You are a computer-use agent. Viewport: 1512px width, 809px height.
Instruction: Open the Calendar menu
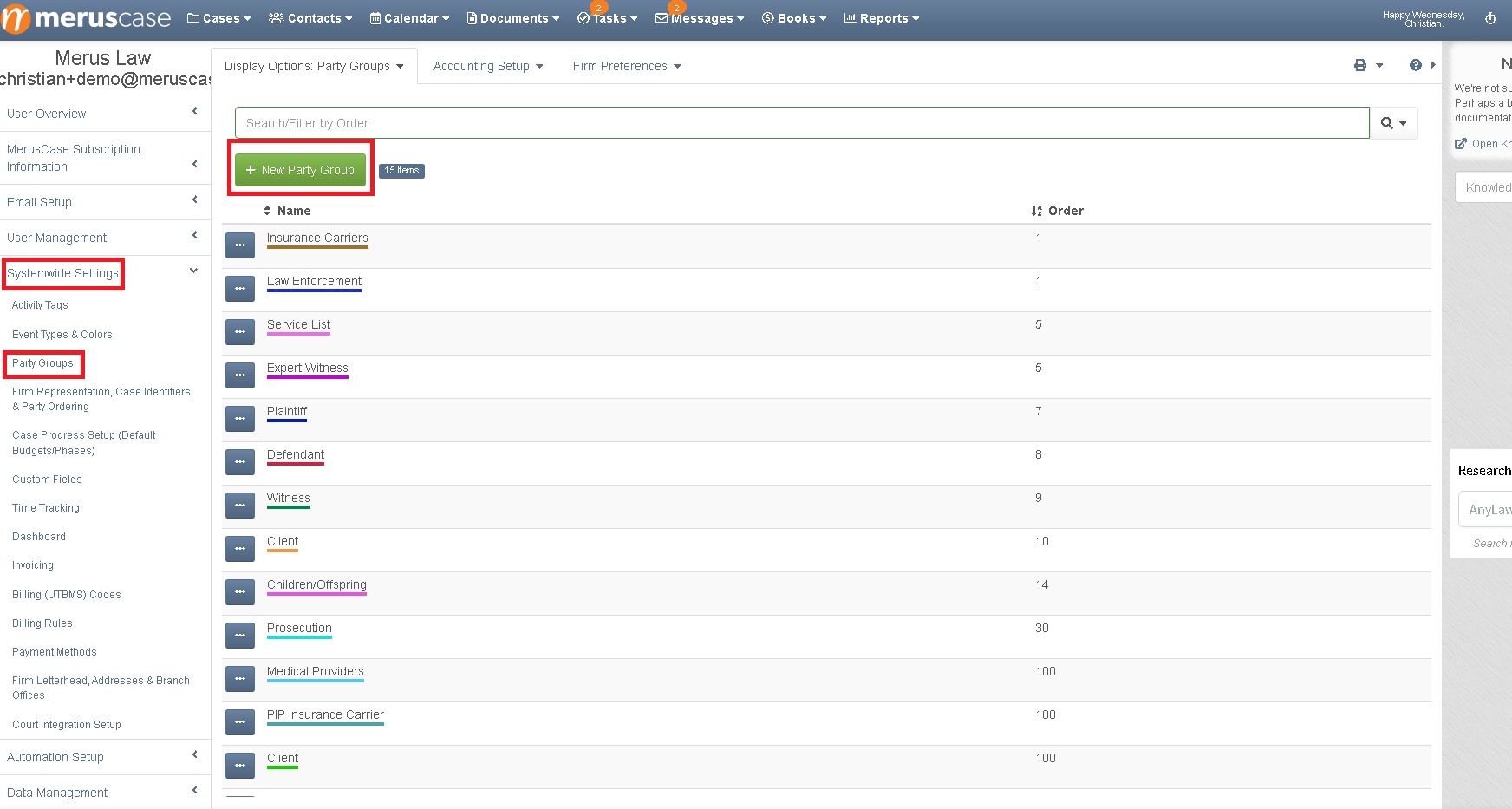coord(409,18)
